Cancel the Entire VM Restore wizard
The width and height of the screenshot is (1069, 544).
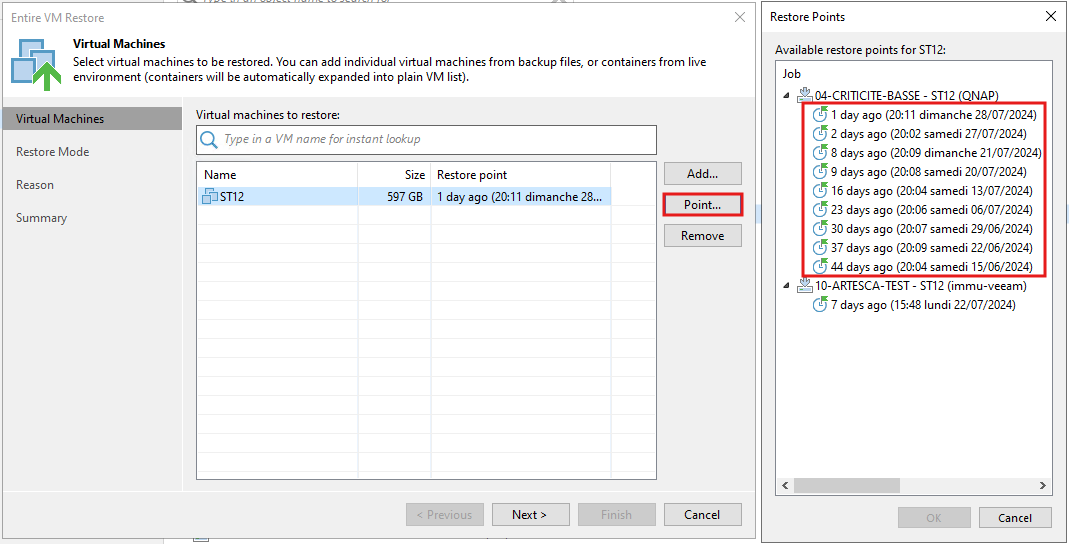click(702, 515)
